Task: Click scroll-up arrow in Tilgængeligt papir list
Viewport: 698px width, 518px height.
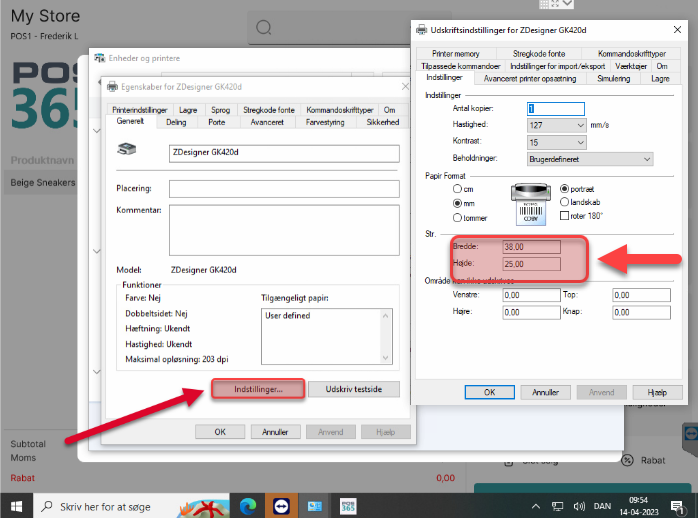Action: pyautogui.click(x=386, y=316)
